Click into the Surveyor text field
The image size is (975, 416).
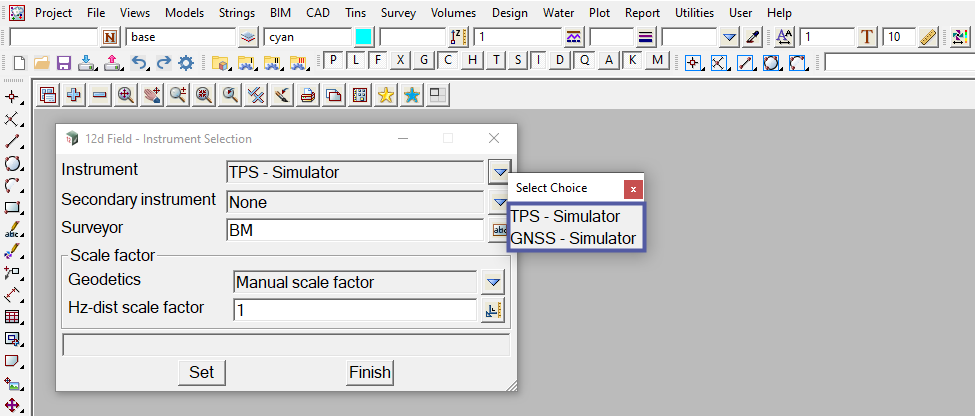click(355, 230)
